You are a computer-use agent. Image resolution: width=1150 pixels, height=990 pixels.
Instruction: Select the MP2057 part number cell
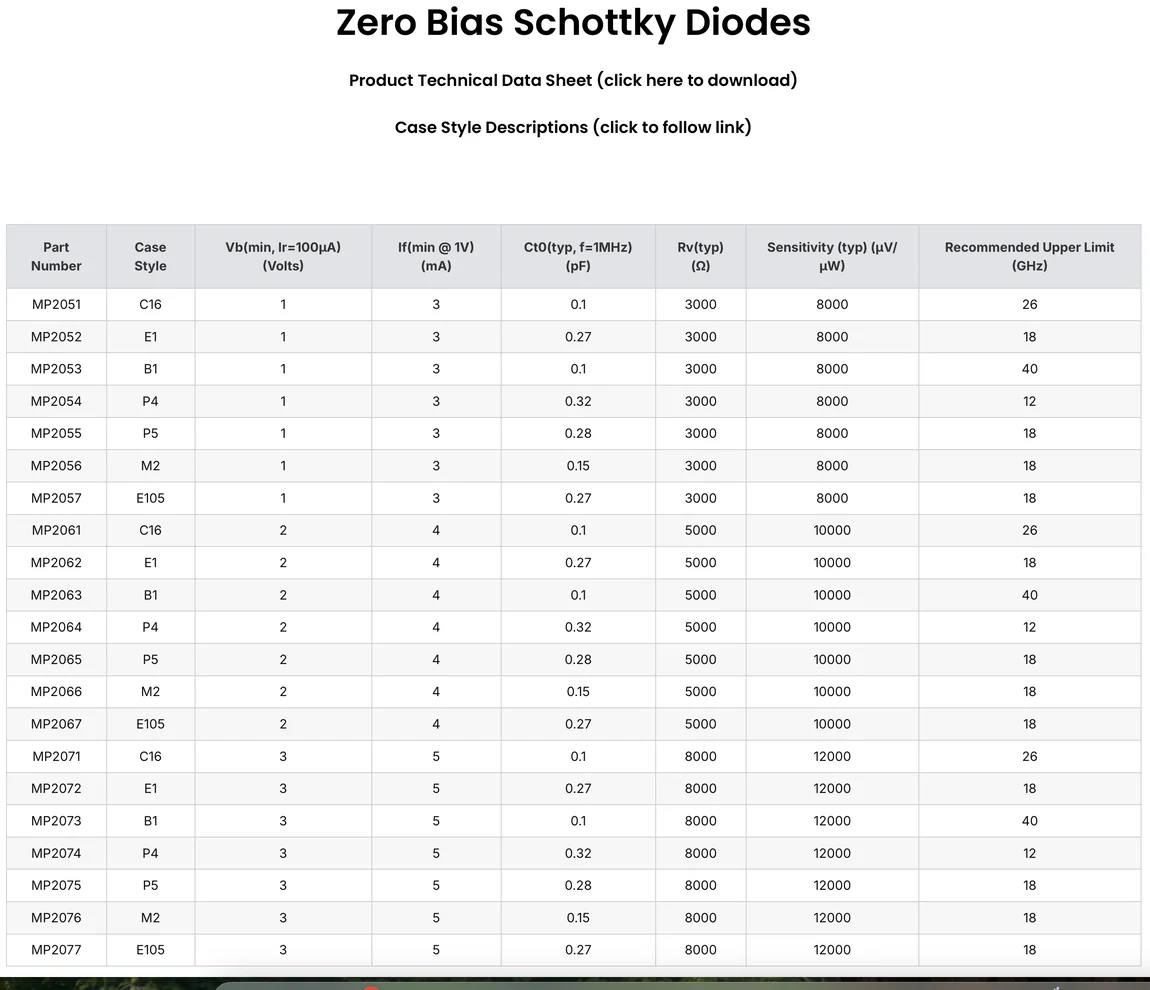pos(56,498)
